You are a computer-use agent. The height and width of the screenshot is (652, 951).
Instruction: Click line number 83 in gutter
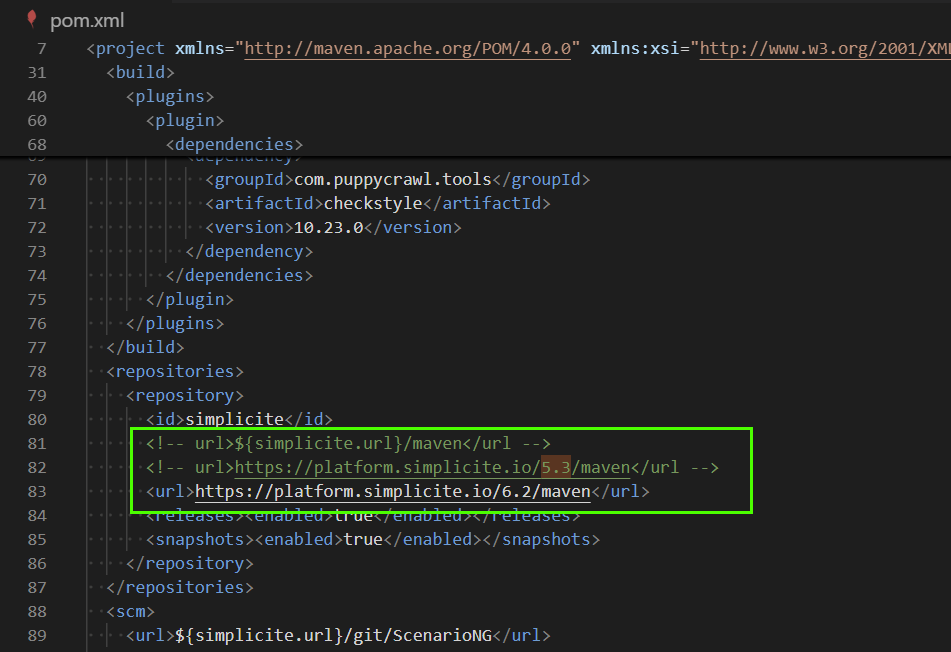tap(36, 492)
